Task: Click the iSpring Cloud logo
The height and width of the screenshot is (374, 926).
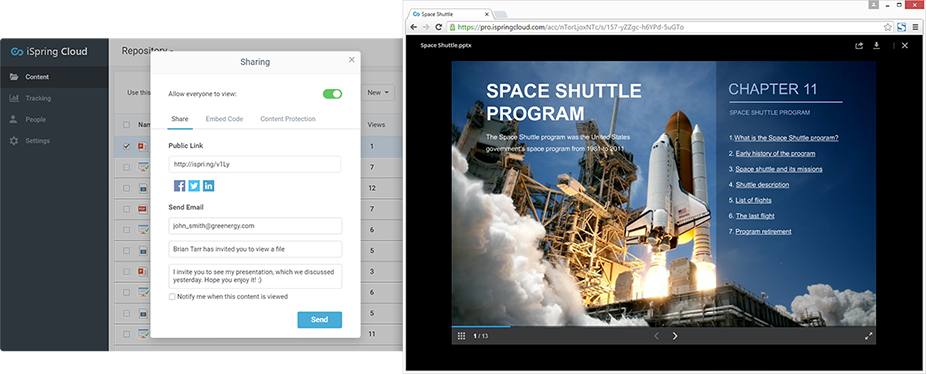Action: (49, 51)
